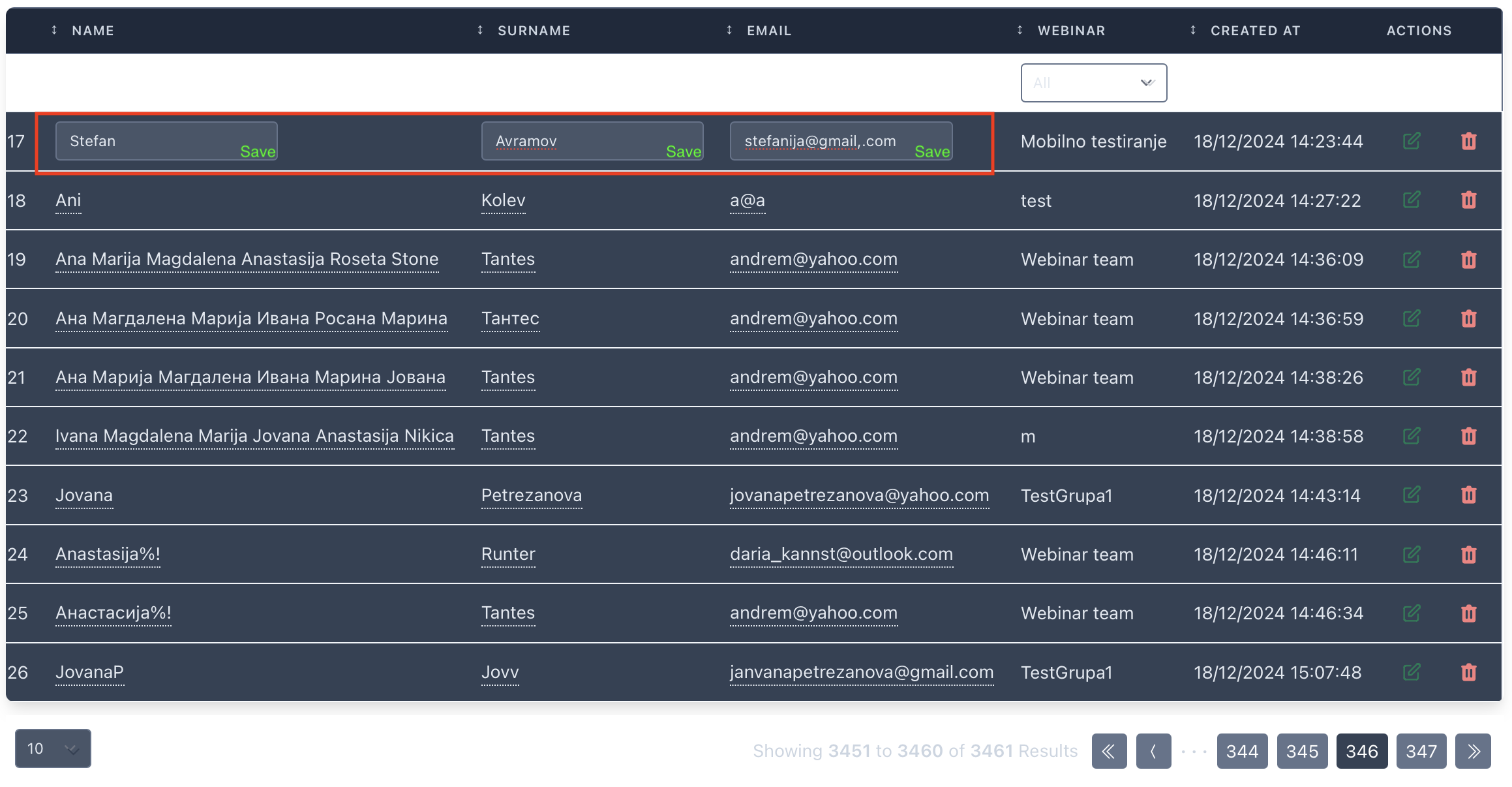Click jovanapetrezanova@yahoo.com email cell
The height and width of the screenshot is (787, 1512).
(859, 495)
